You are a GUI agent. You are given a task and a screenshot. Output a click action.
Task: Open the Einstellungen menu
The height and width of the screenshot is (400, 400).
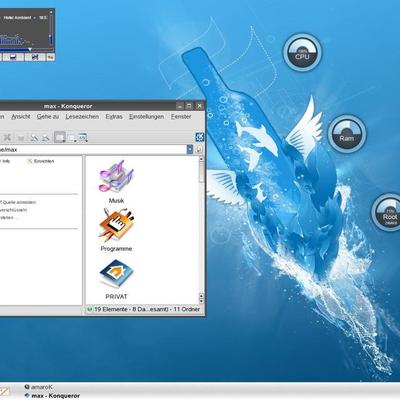(146, 117)
